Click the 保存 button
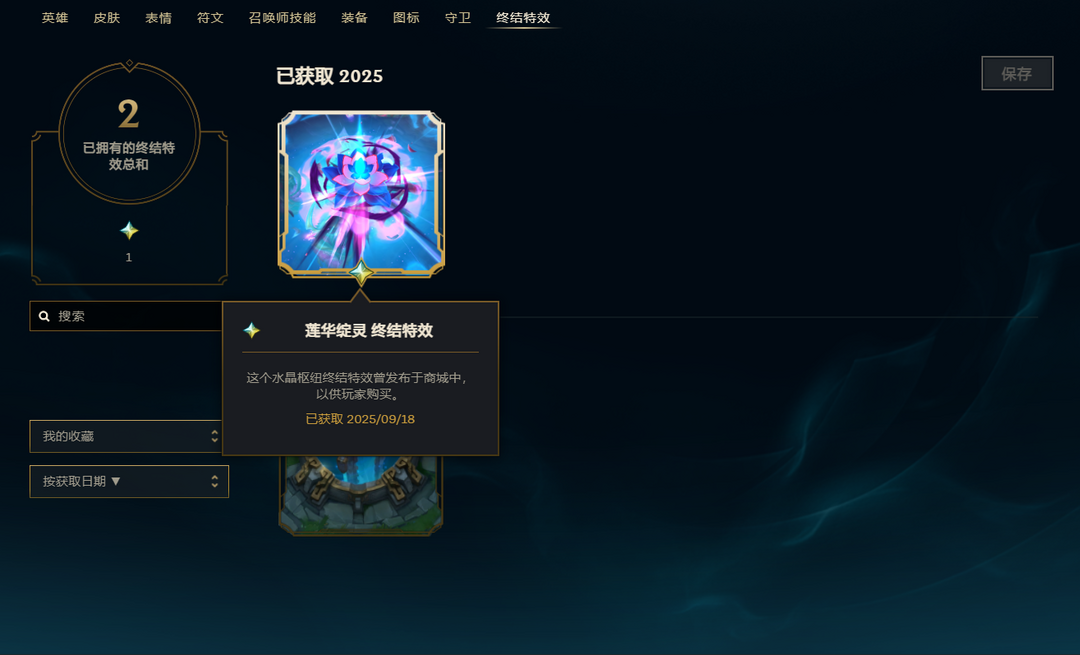This screenshot has height=655, width=1080. tap(1017, 73)
